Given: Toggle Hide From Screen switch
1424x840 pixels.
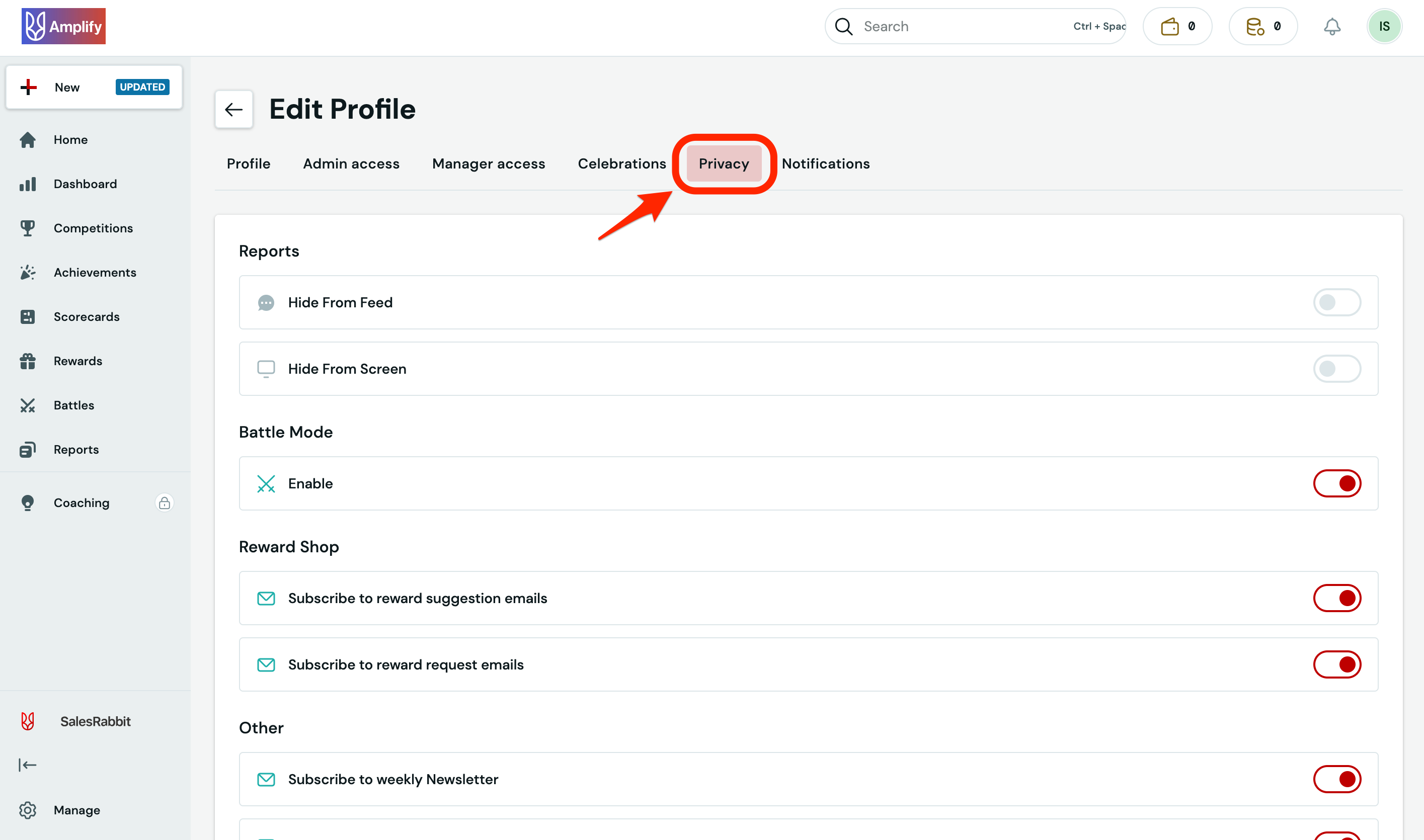Looking at the screenshot, I should [x=1336, y=369].
